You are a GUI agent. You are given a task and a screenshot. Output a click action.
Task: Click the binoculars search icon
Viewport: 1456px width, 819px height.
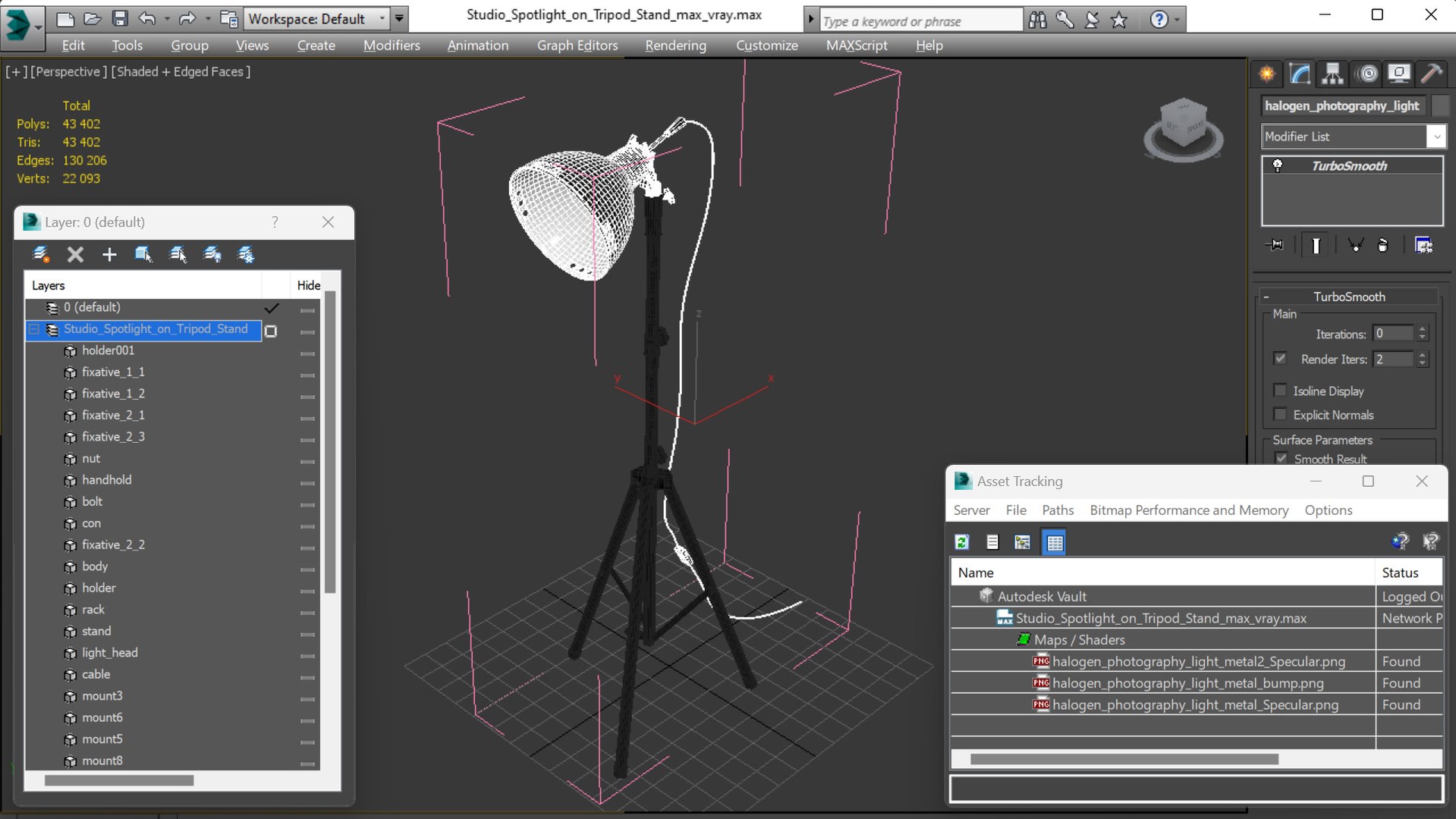click(1037, 20)
